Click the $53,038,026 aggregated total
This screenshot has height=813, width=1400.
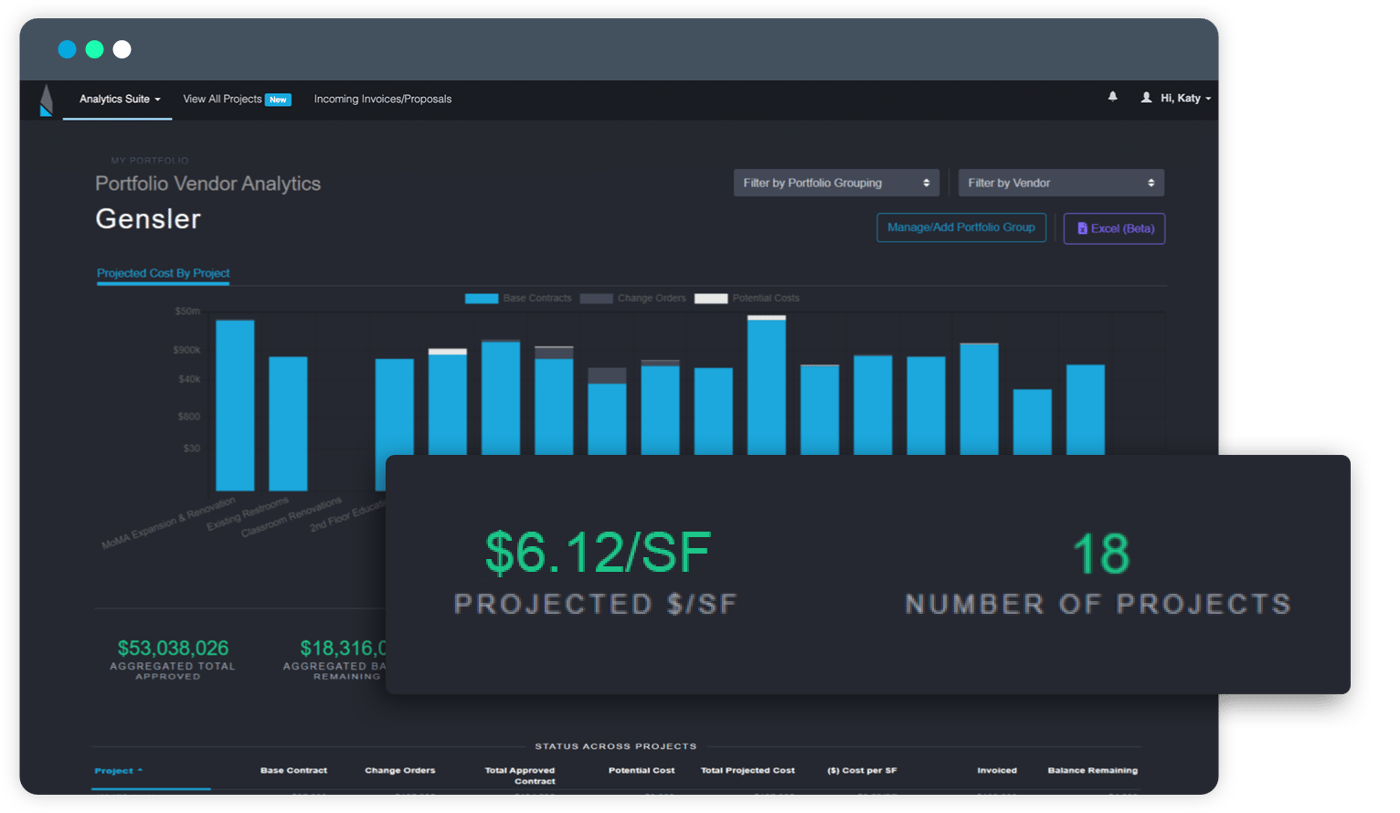(173, 649)
